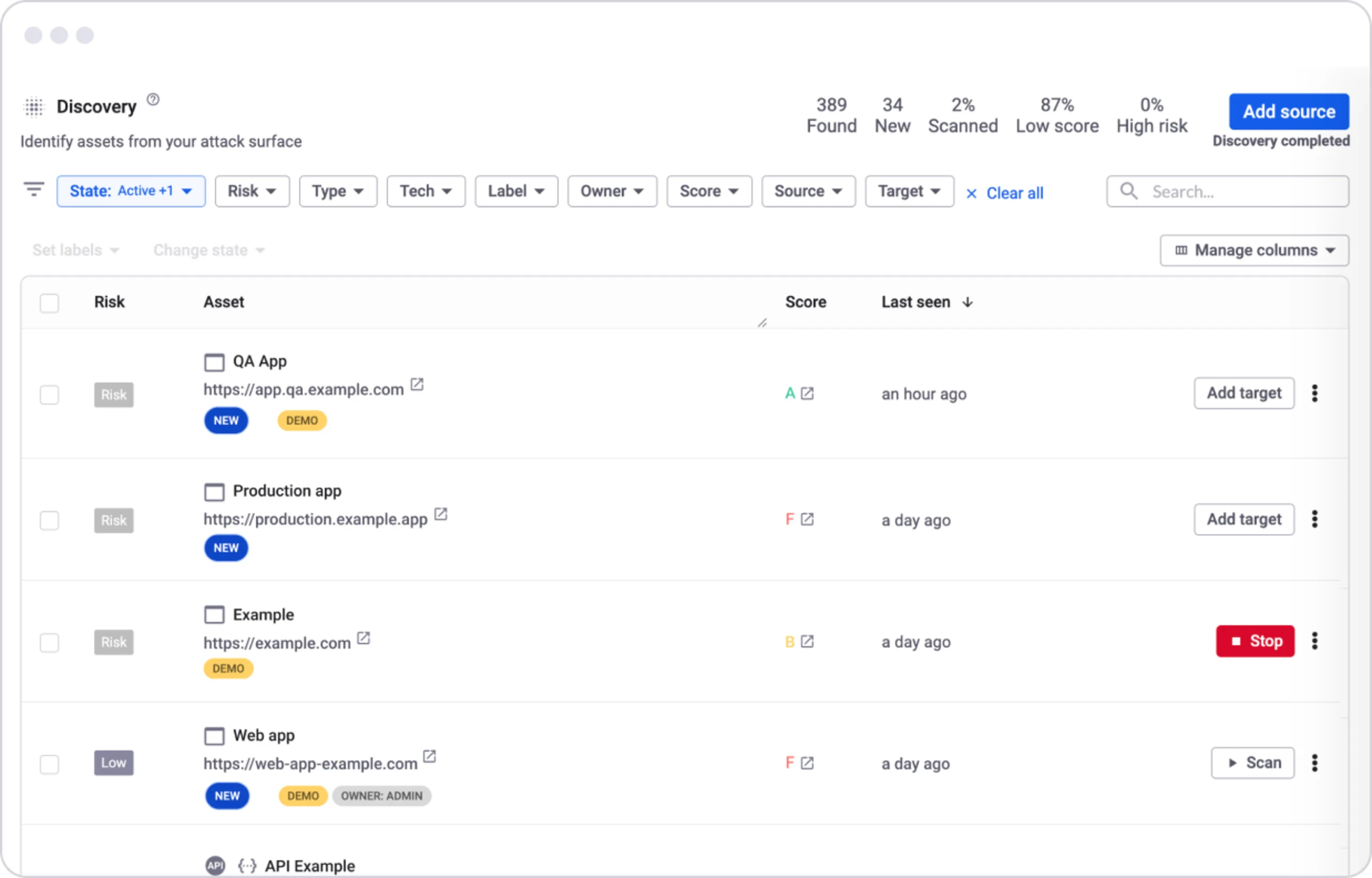Click the search magnifier icon
Screen dimensions: 1372x878
[x=1129, y=191]
